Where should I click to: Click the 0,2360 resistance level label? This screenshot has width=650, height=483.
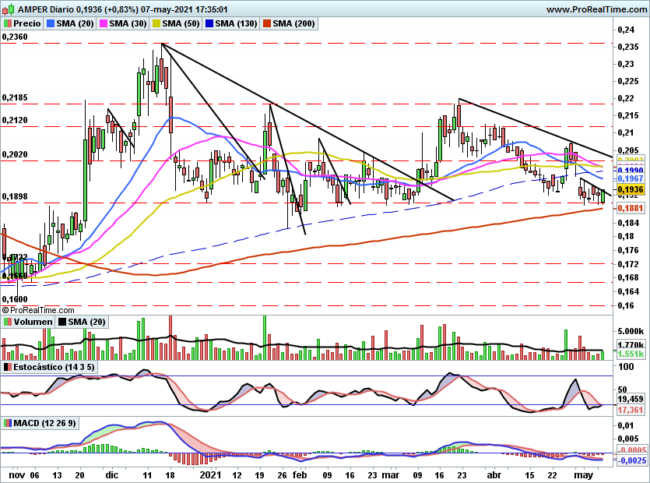tap(15, 37)
